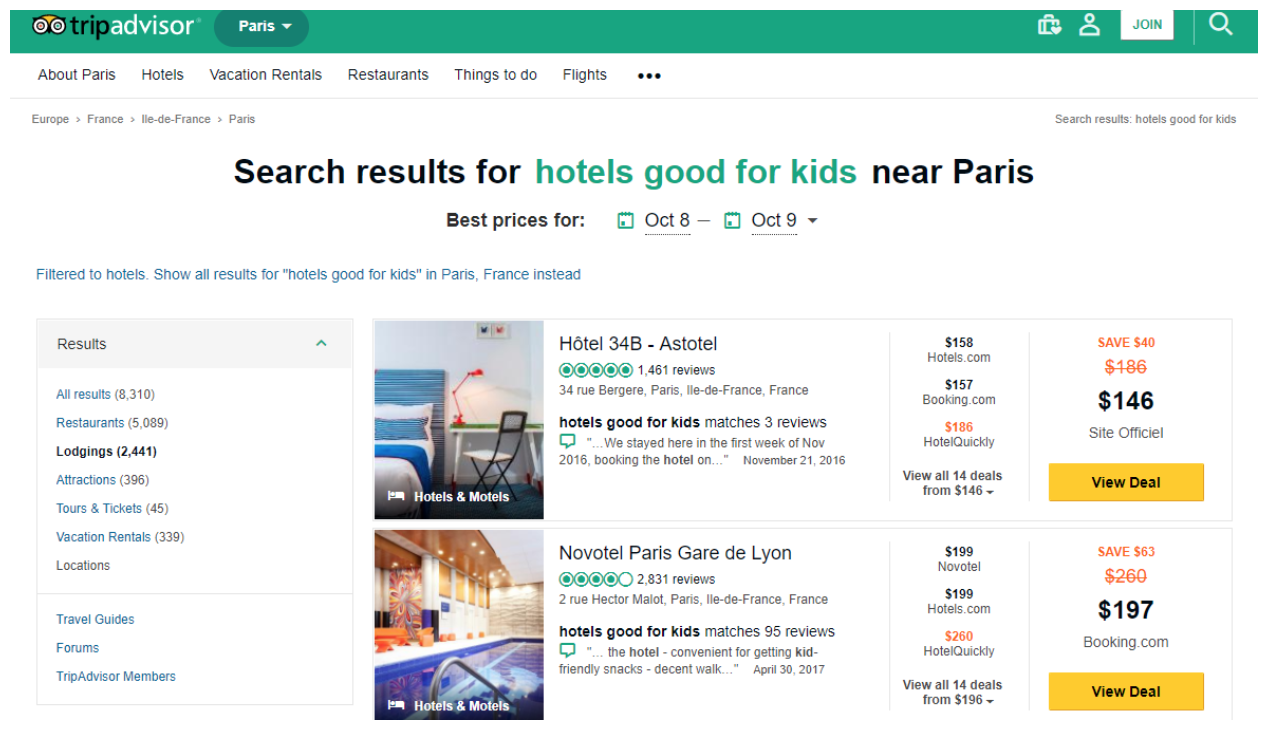Click Locations in results sidebar
This screenshot has width=1272, height=738.
coord(83,565)
